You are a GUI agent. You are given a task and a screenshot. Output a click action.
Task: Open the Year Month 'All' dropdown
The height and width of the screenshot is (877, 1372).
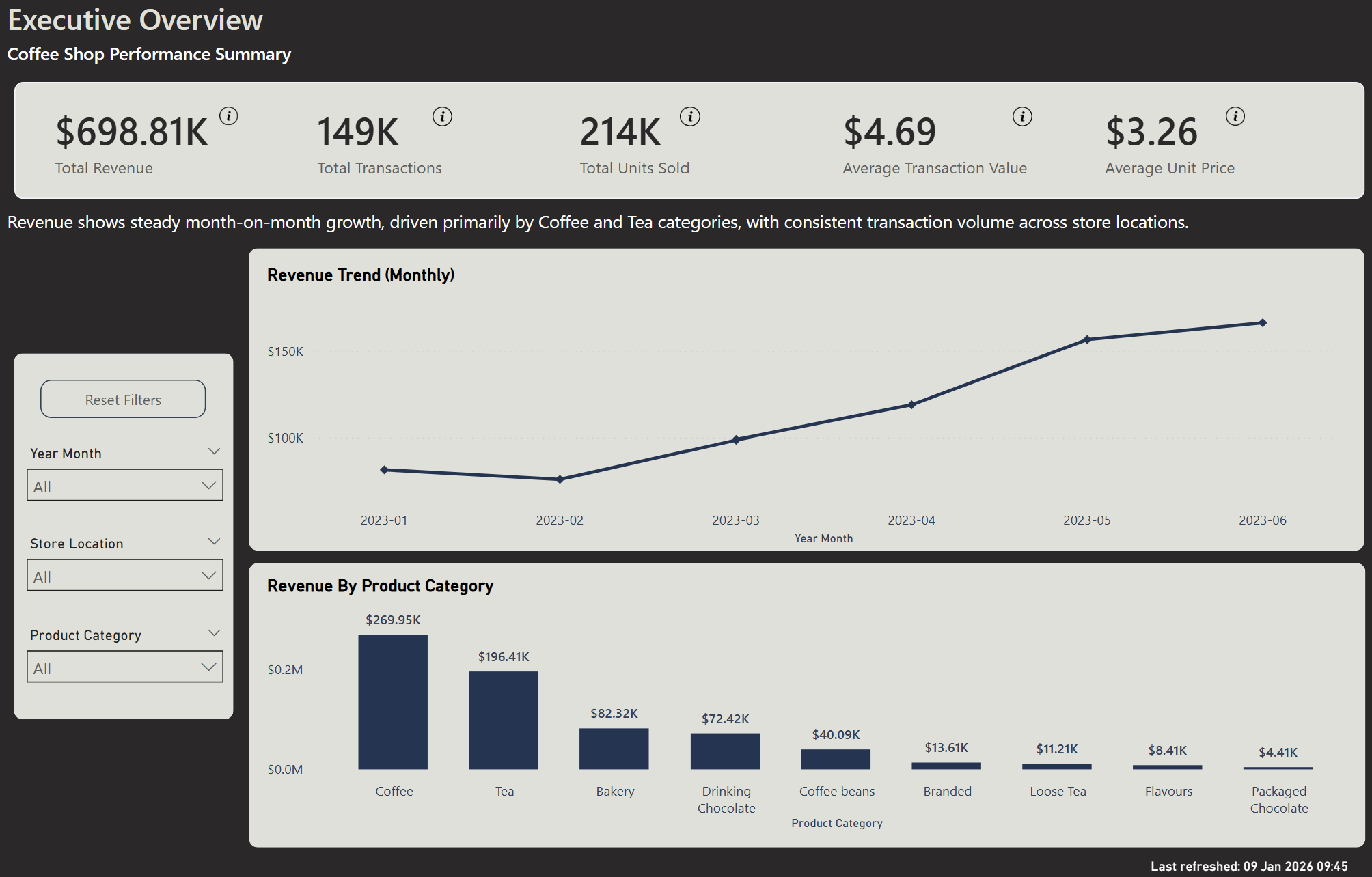coord(124,485)
